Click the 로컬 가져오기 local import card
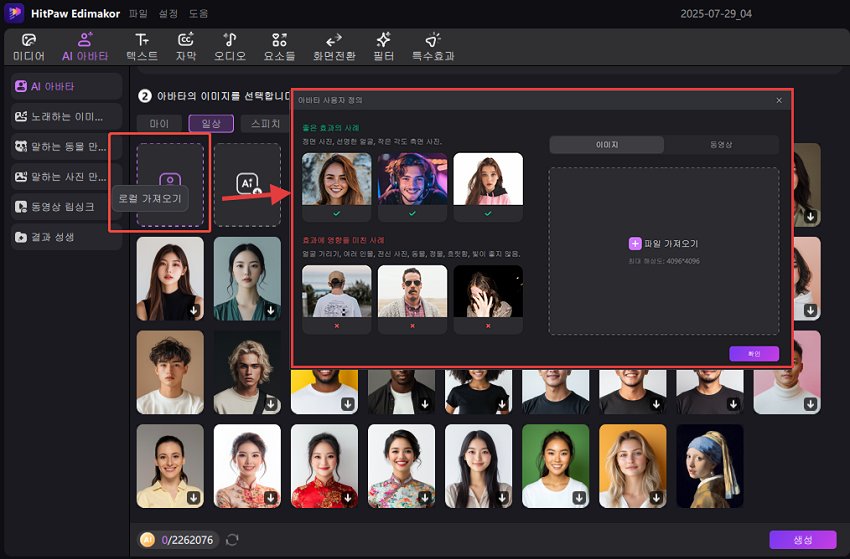850x559 pixels. [170, 184]
